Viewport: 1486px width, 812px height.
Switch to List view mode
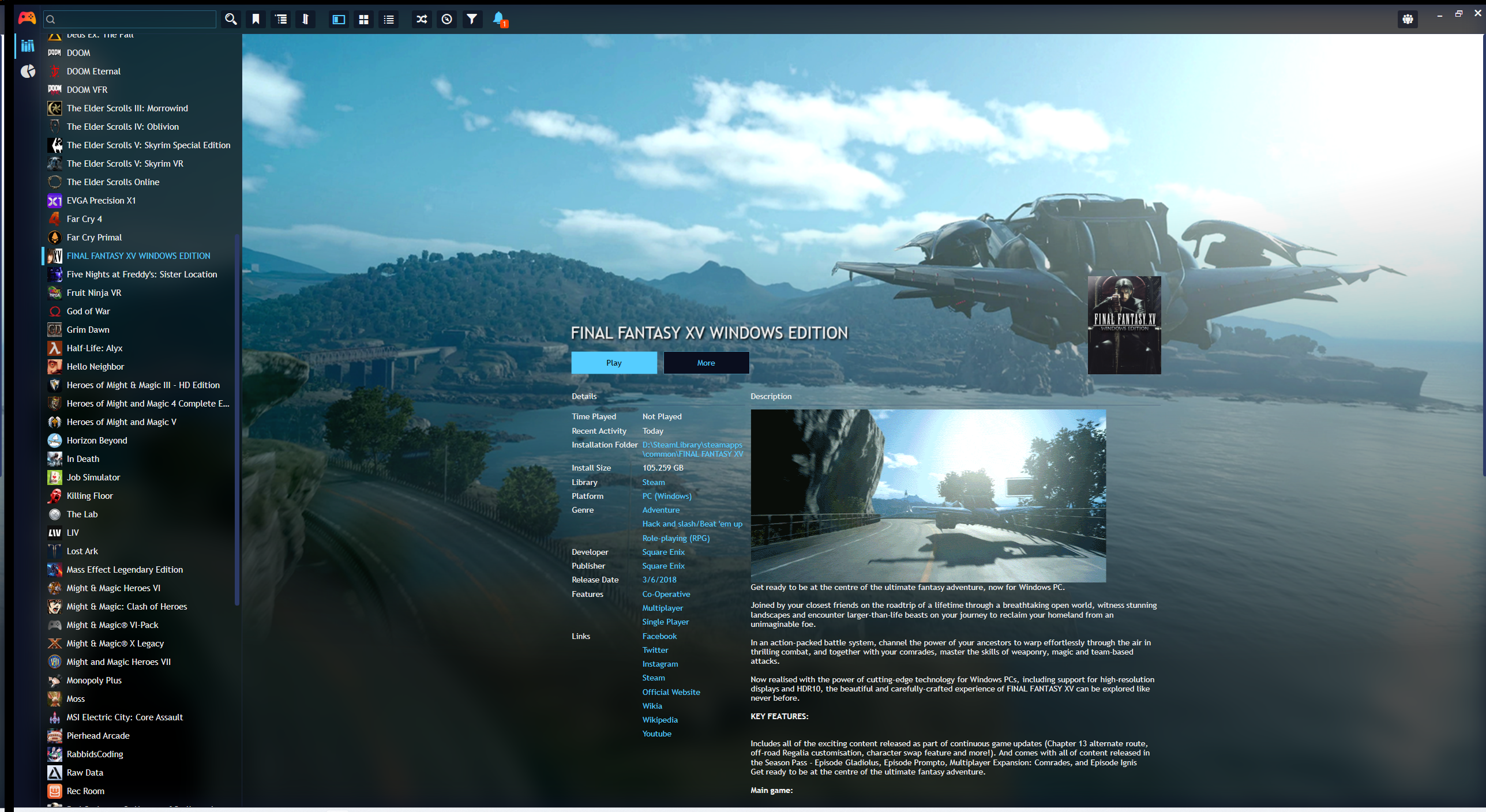click(389, 19)
